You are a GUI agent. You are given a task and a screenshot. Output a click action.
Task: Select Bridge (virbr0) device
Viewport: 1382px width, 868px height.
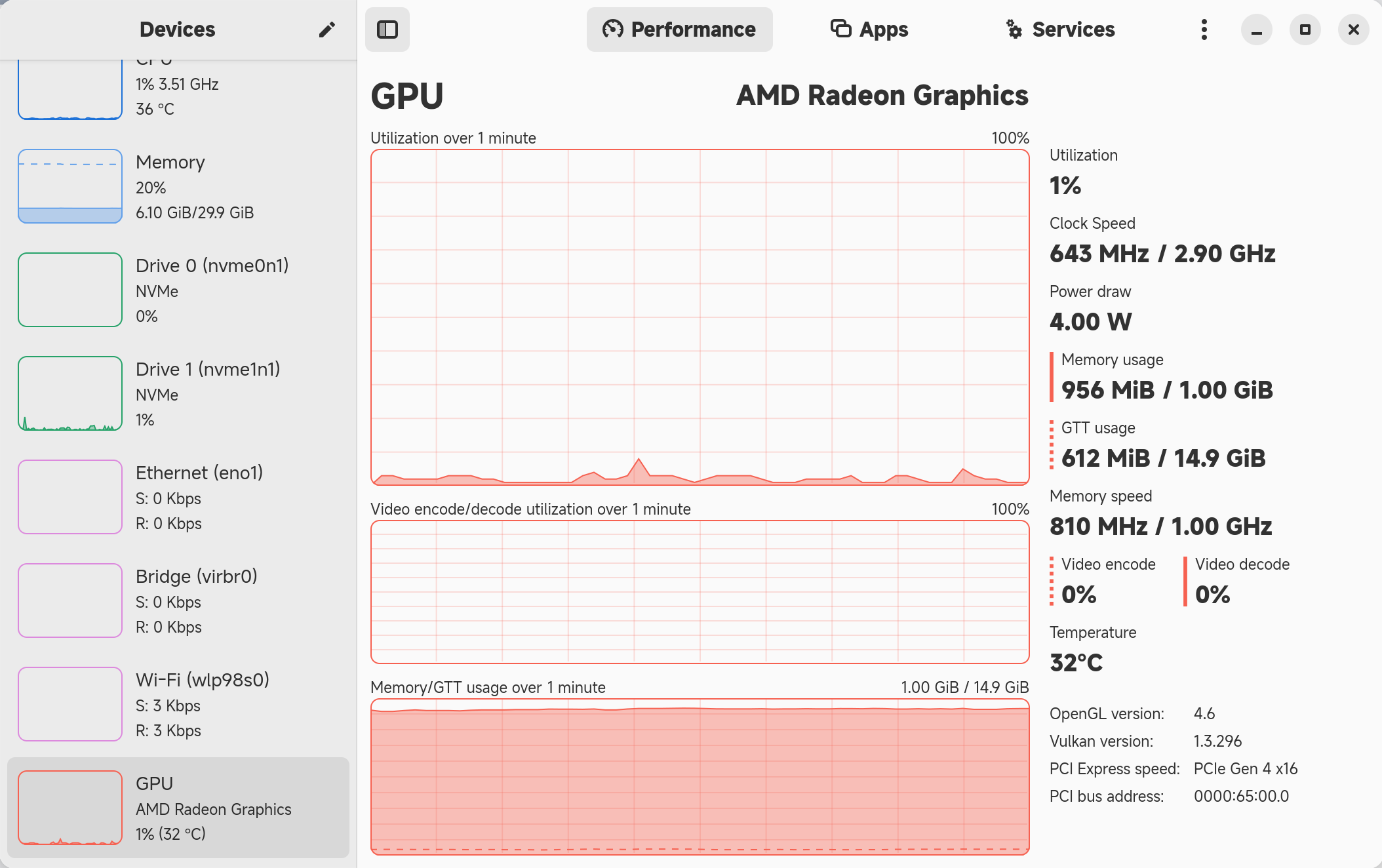178,601
